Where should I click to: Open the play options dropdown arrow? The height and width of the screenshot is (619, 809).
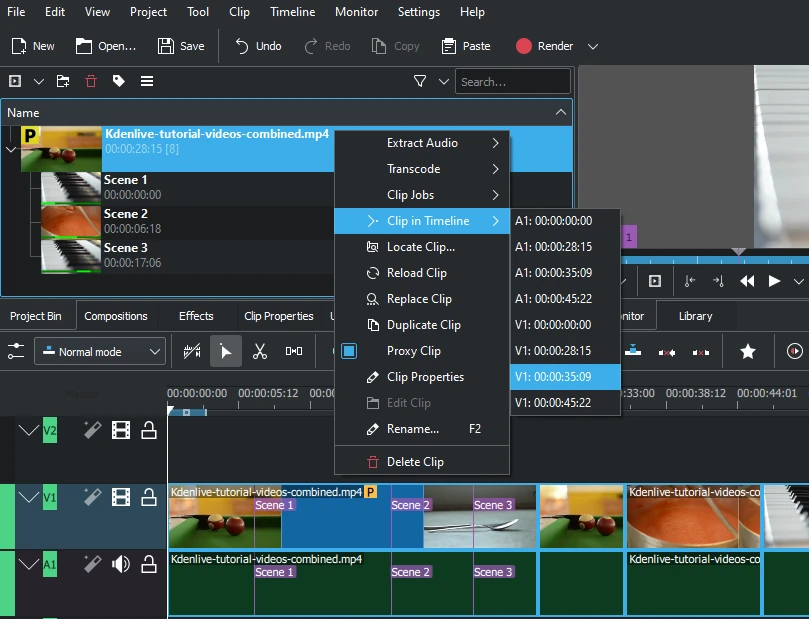click(799, 282)
